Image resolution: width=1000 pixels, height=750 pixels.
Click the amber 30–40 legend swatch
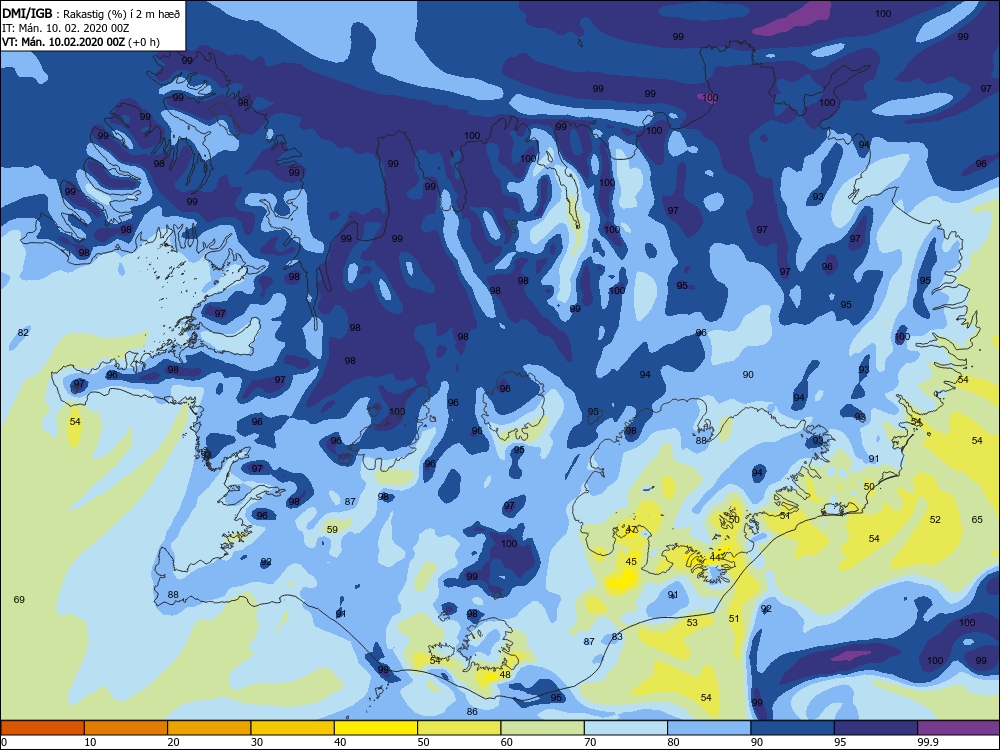[x=293, y=728]
